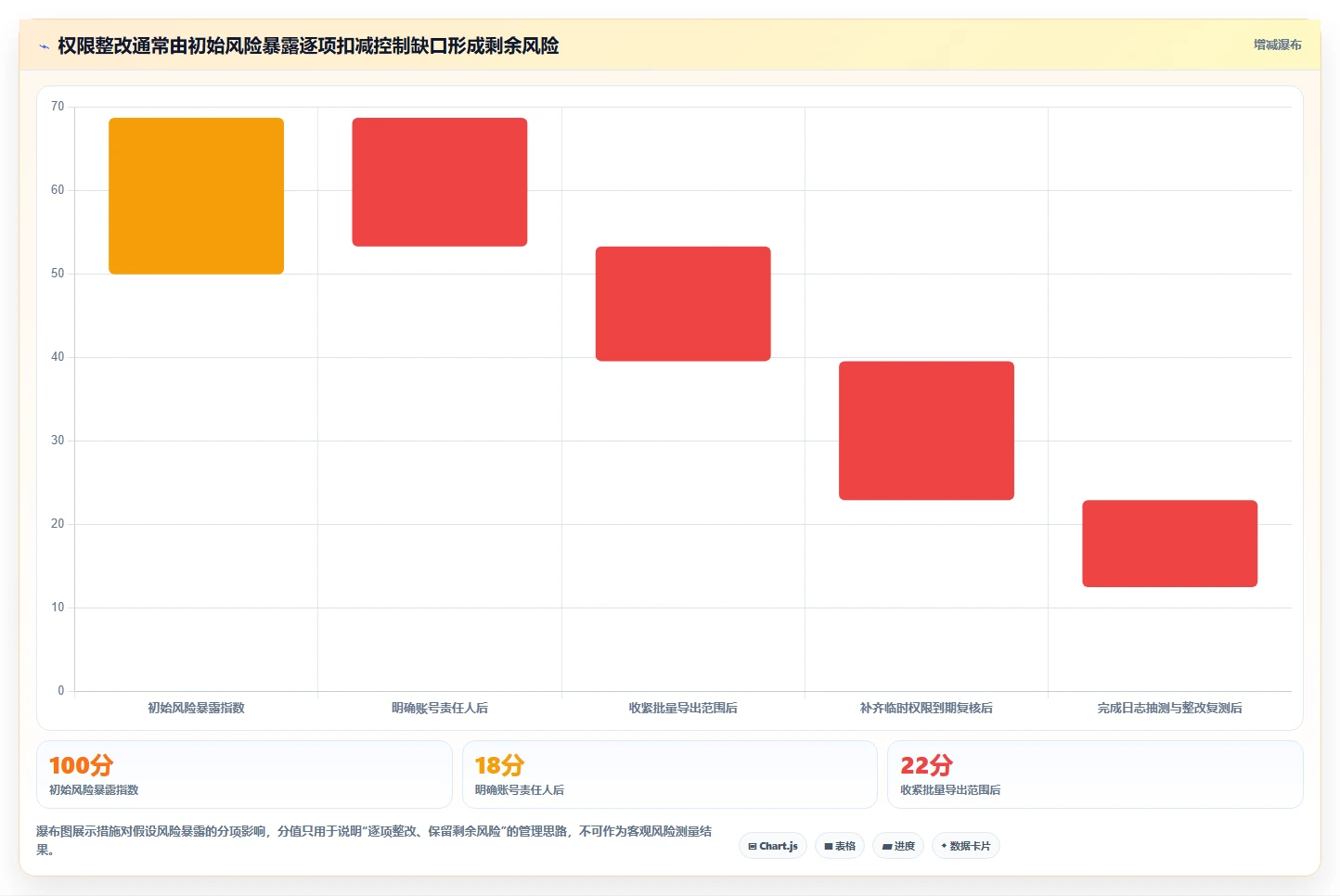
Task: Click the red bar for 收紧批量导出范围后
Action: [x=683, y=304]
